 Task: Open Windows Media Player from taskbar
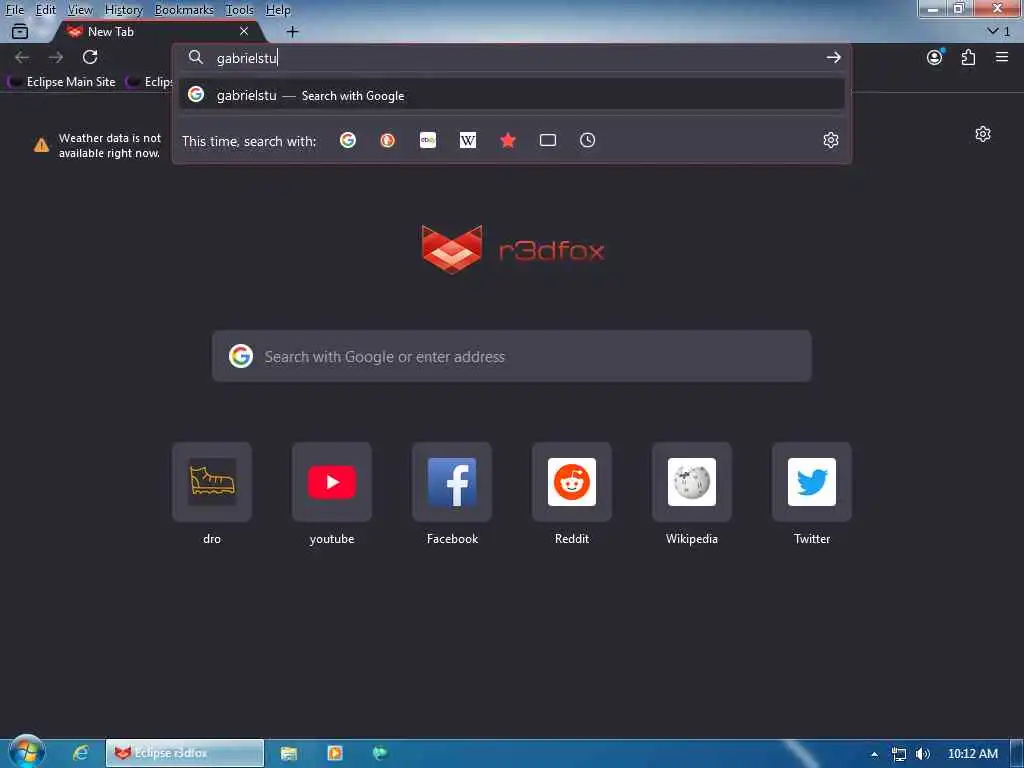tap(334, 753)
